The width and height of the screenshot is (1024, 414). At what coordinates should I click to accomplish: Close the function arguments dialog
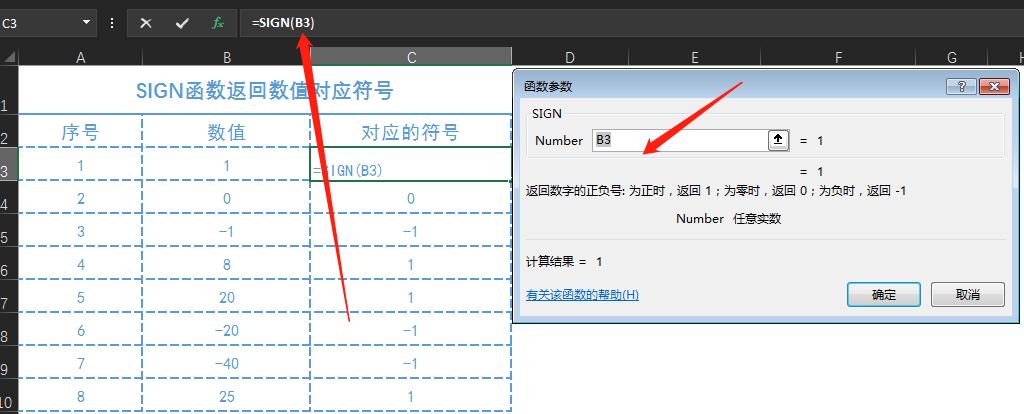[994, 87]
